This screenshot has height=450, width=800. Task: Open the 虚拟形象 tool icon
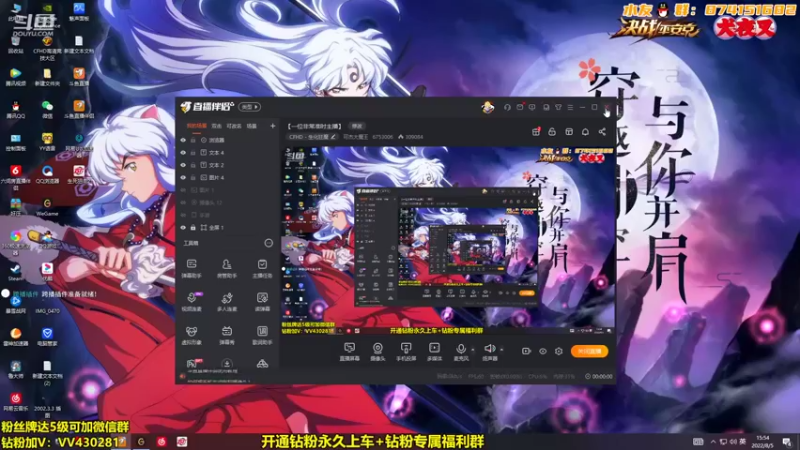(191, 335)
